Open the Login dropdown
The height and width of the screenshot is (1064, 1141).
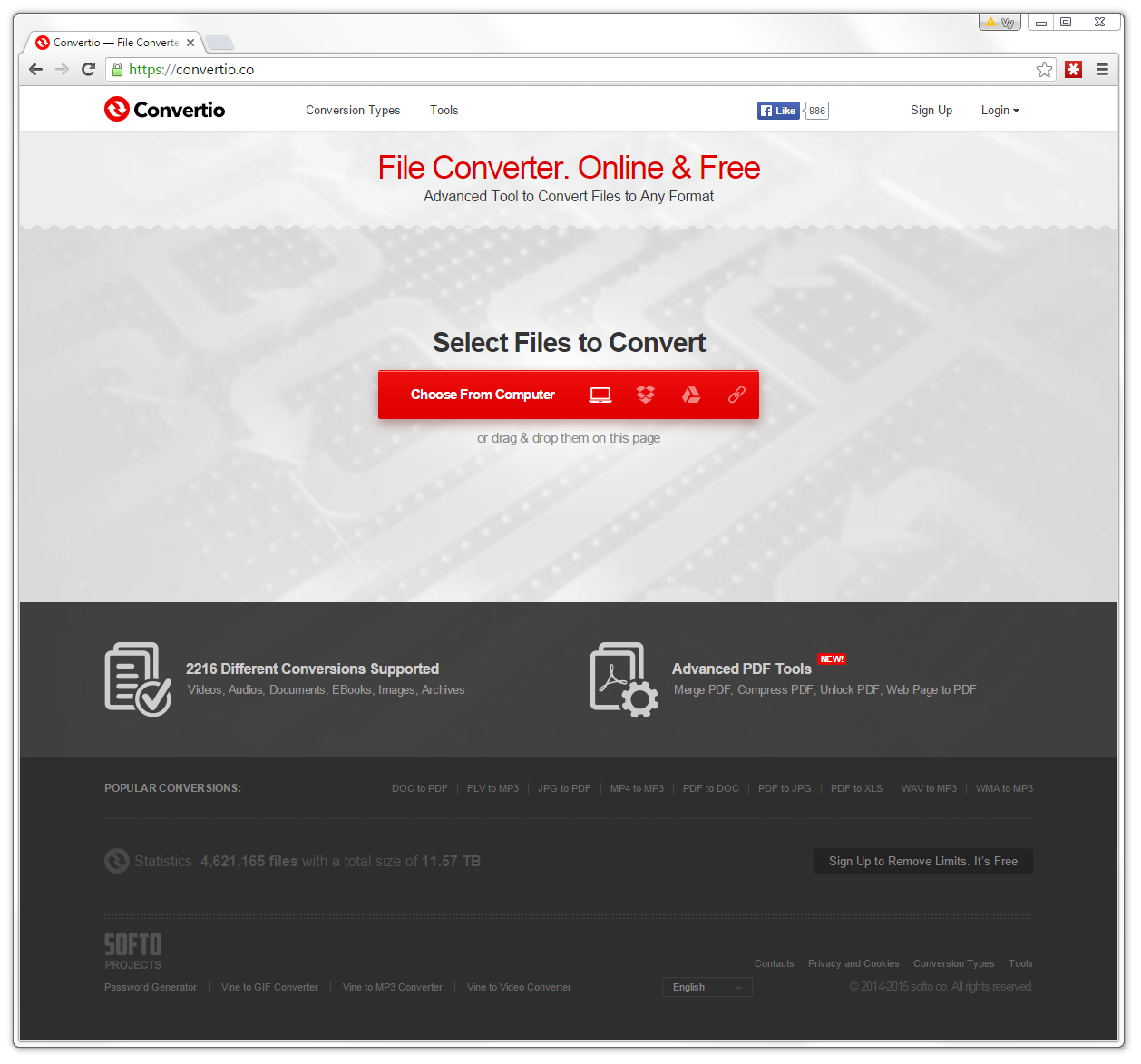1000,110
